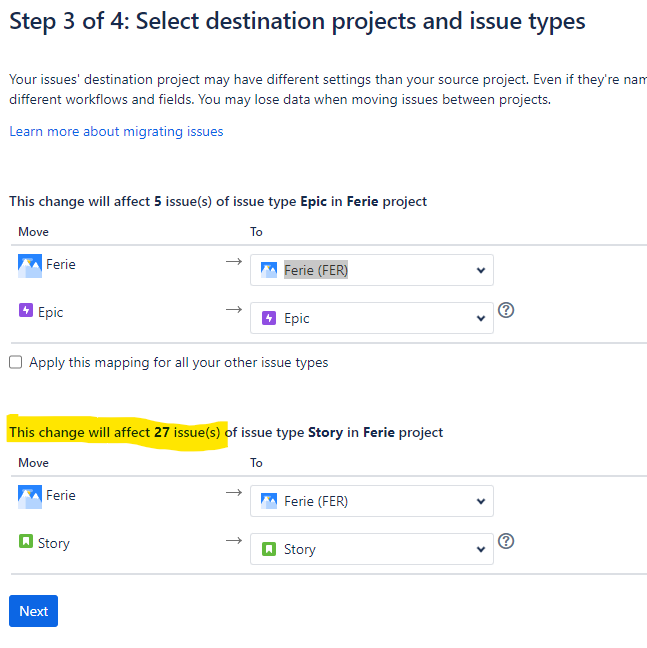Click the Story label in Move column
This screenshot has height=648, width=647.
(53, 543)
